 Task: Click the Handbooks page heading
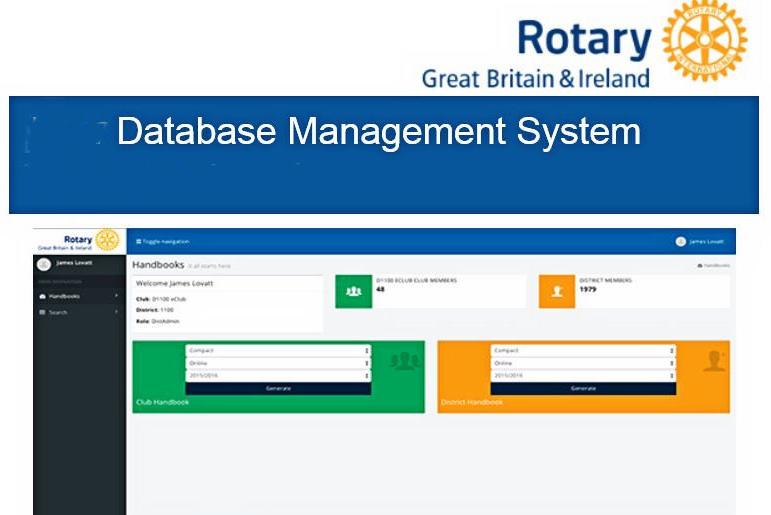pyautogui.click(x=158, y=265)
